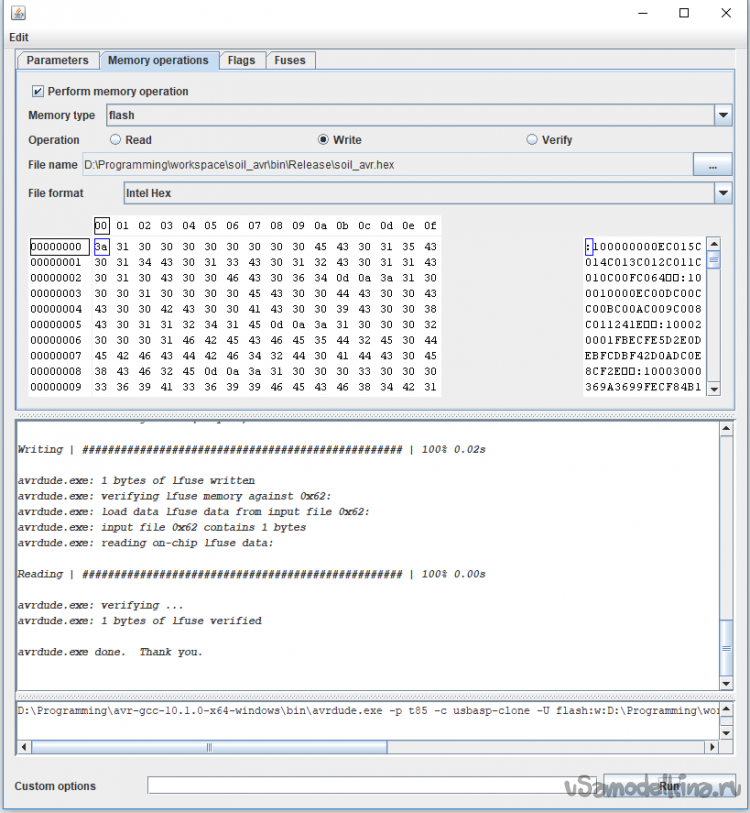
Task: Open the Parameters tab
Action: pos(58,60)
